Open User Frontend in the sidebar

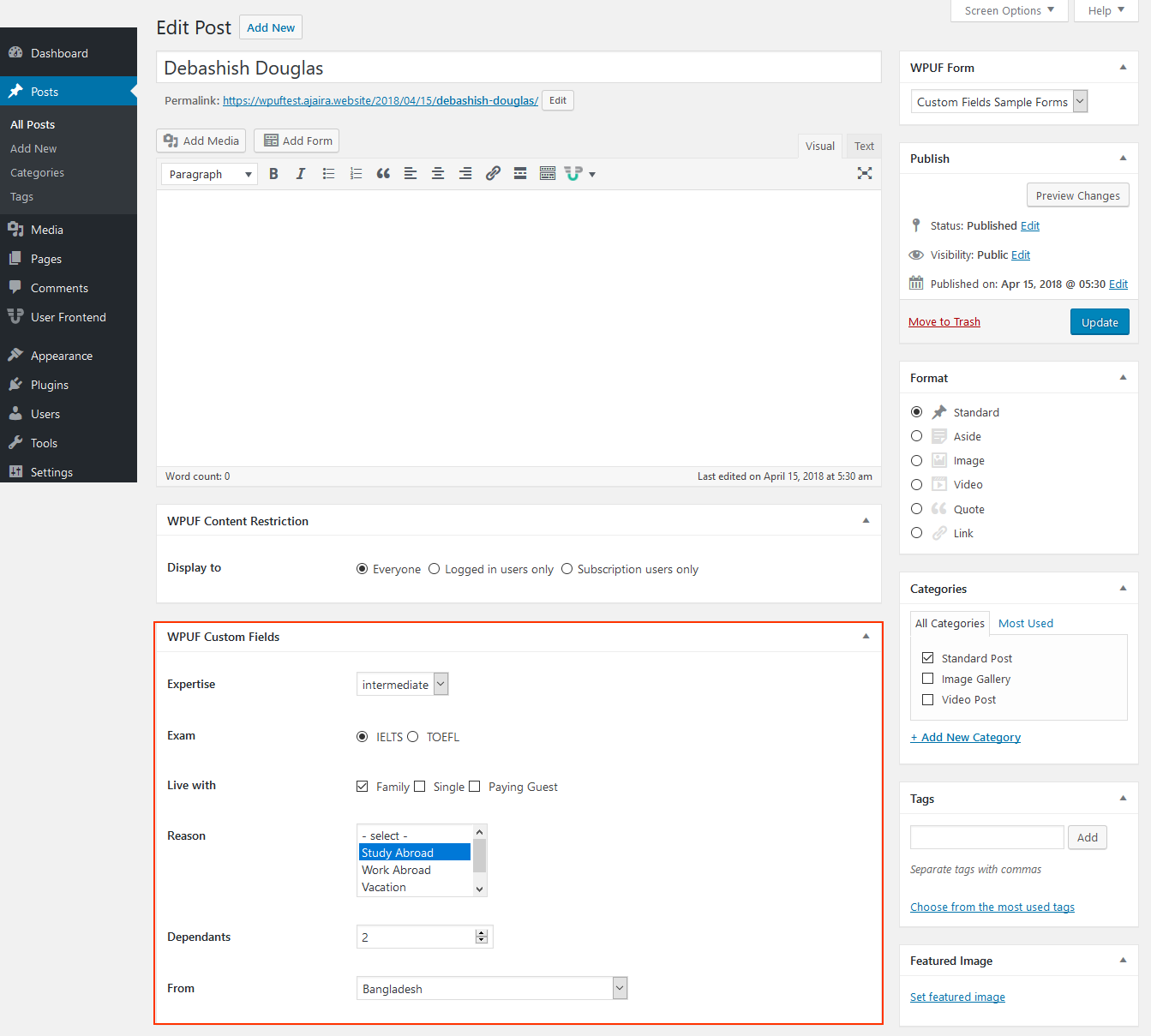click(69, 317)
